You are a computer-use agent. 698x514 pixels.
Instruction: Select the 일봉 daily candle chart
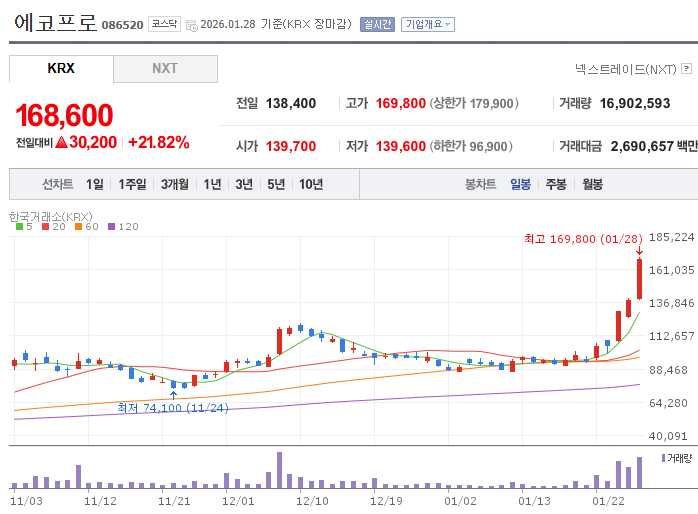point(520,184)
